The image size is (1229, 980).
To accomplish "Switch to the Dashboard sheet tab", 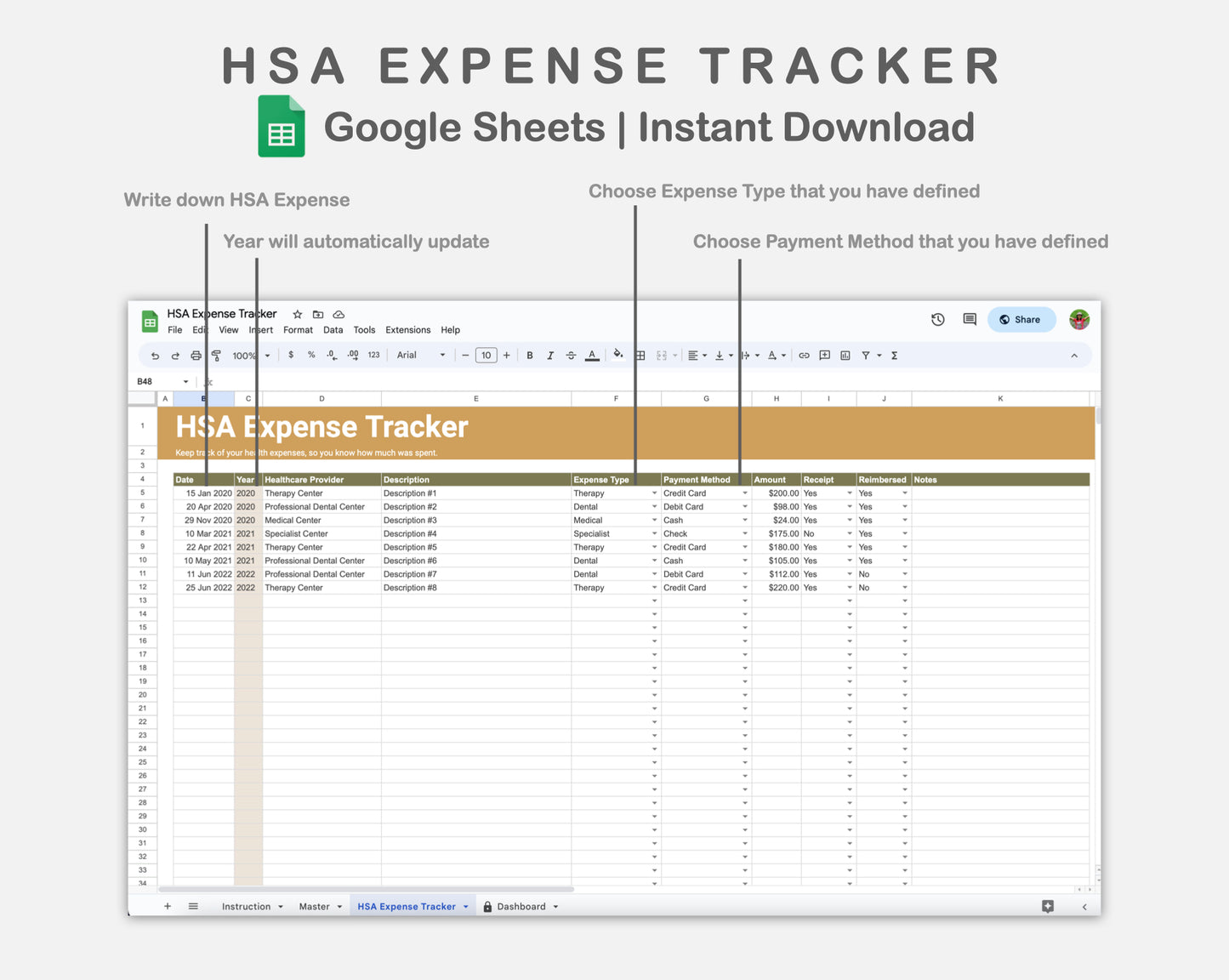I will (x=521, y=906).
